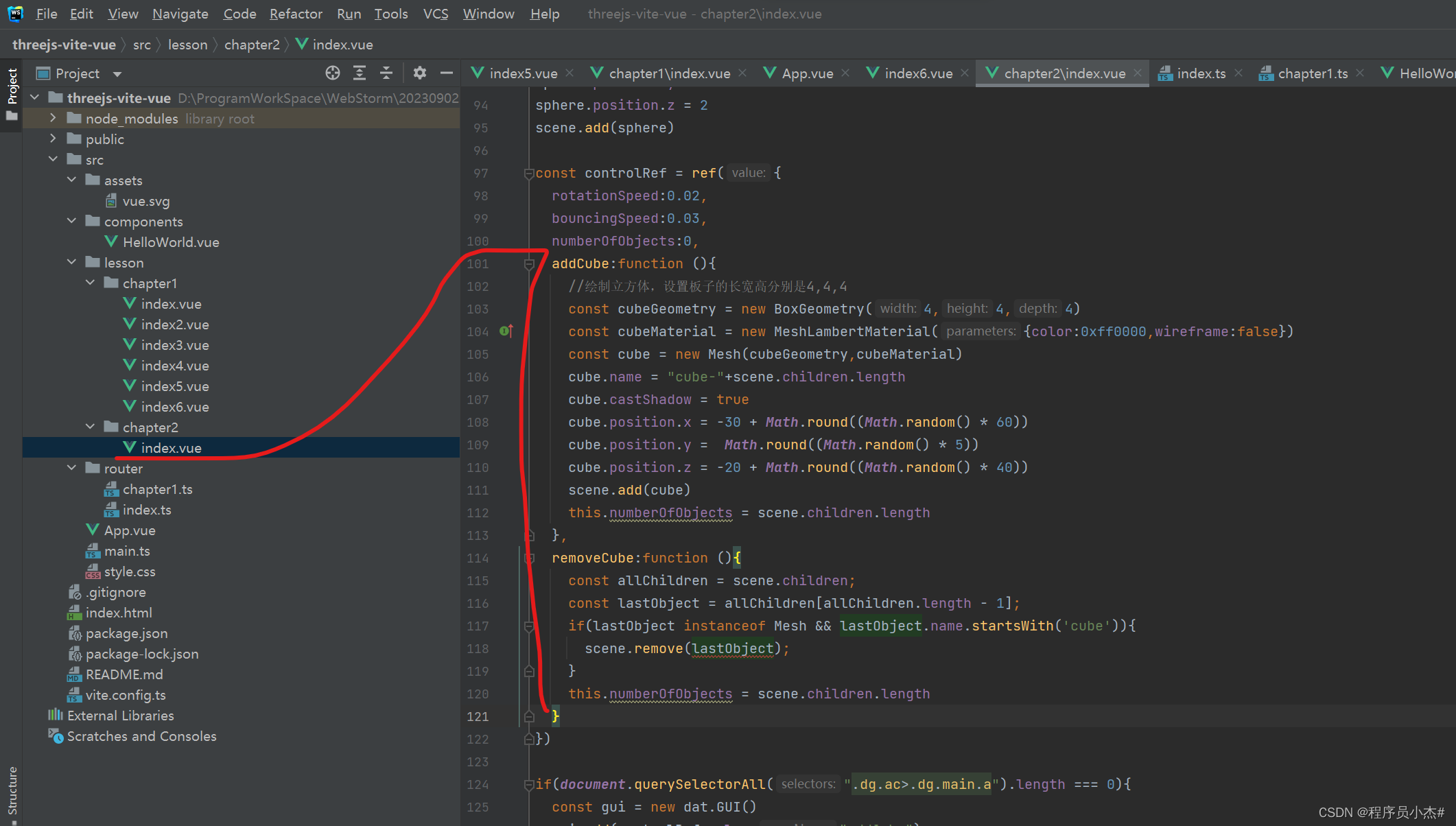Toggle the Structure sidebar tool button
1456x826 pixels.
[x=12, y=789]
